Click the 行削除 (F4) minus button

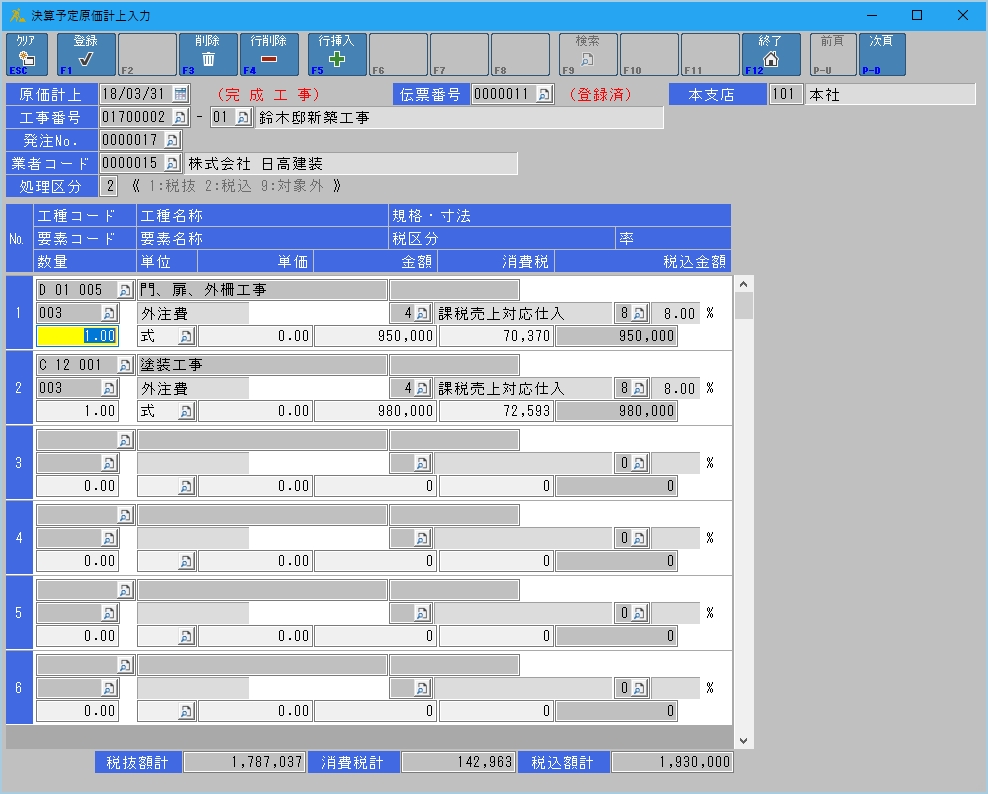tap(269, 55)
